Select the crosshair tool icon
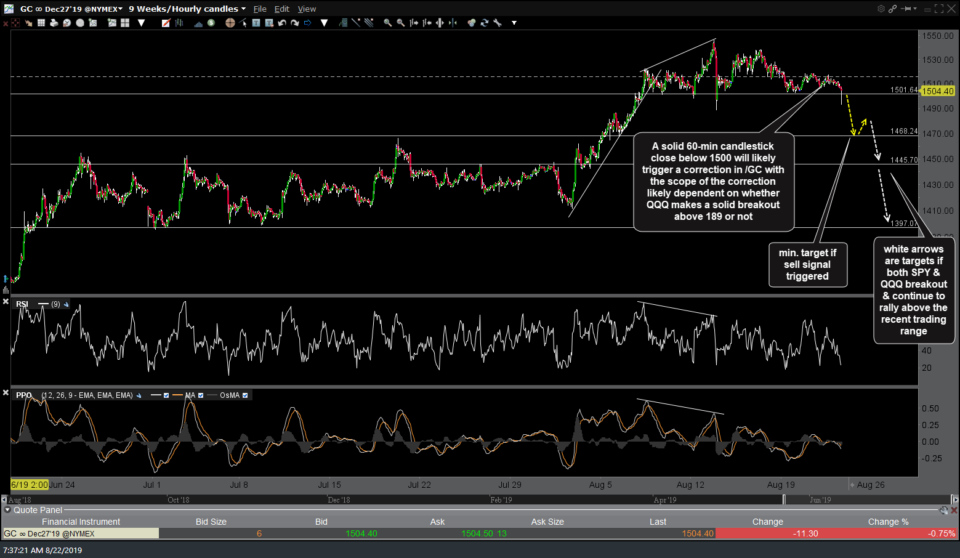Screen dimensions: 960x558 [x=230, y=23]
